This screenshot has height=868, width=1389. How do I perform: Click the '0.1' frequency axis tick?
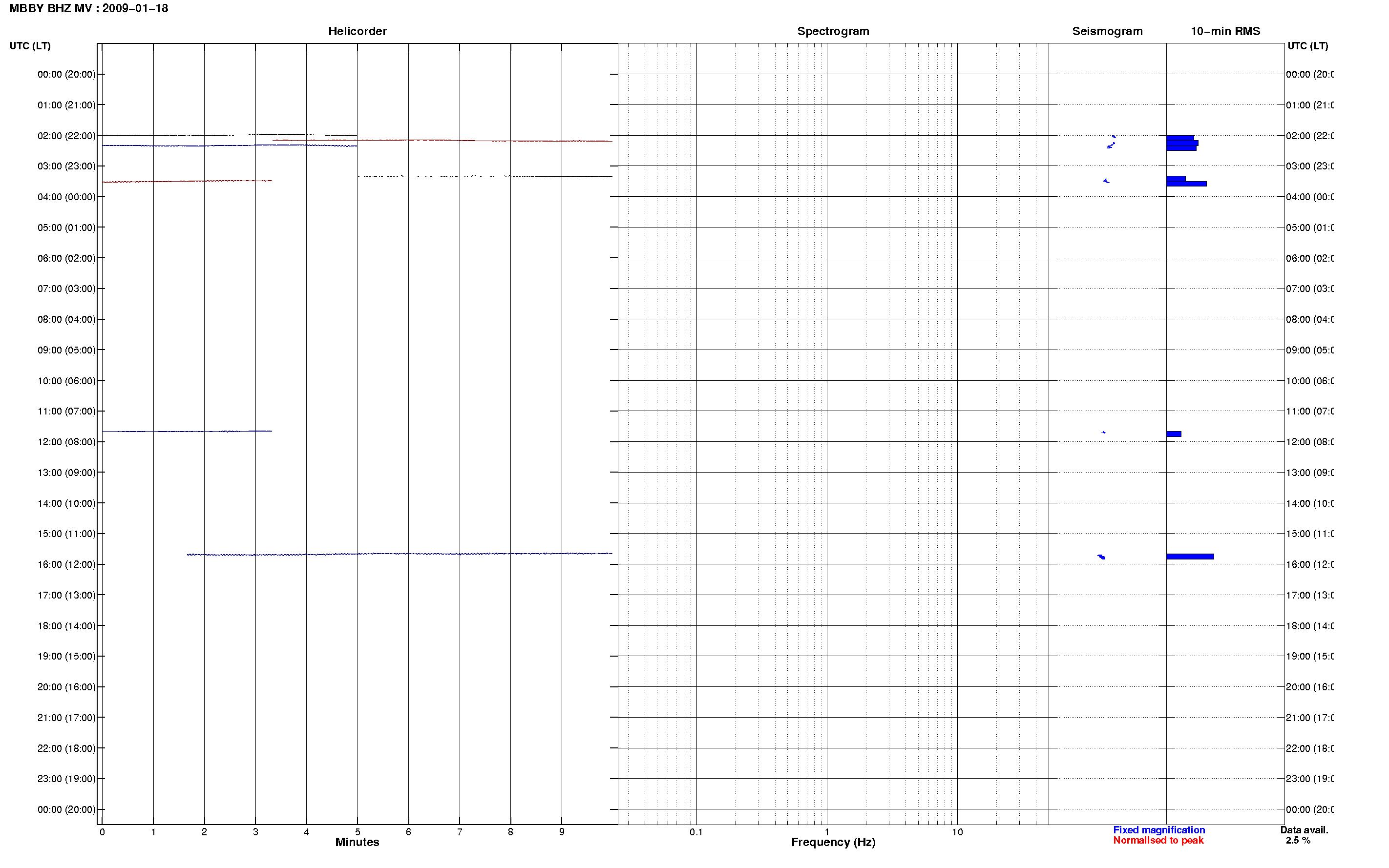pyautogui.click(x=696, y=832)
